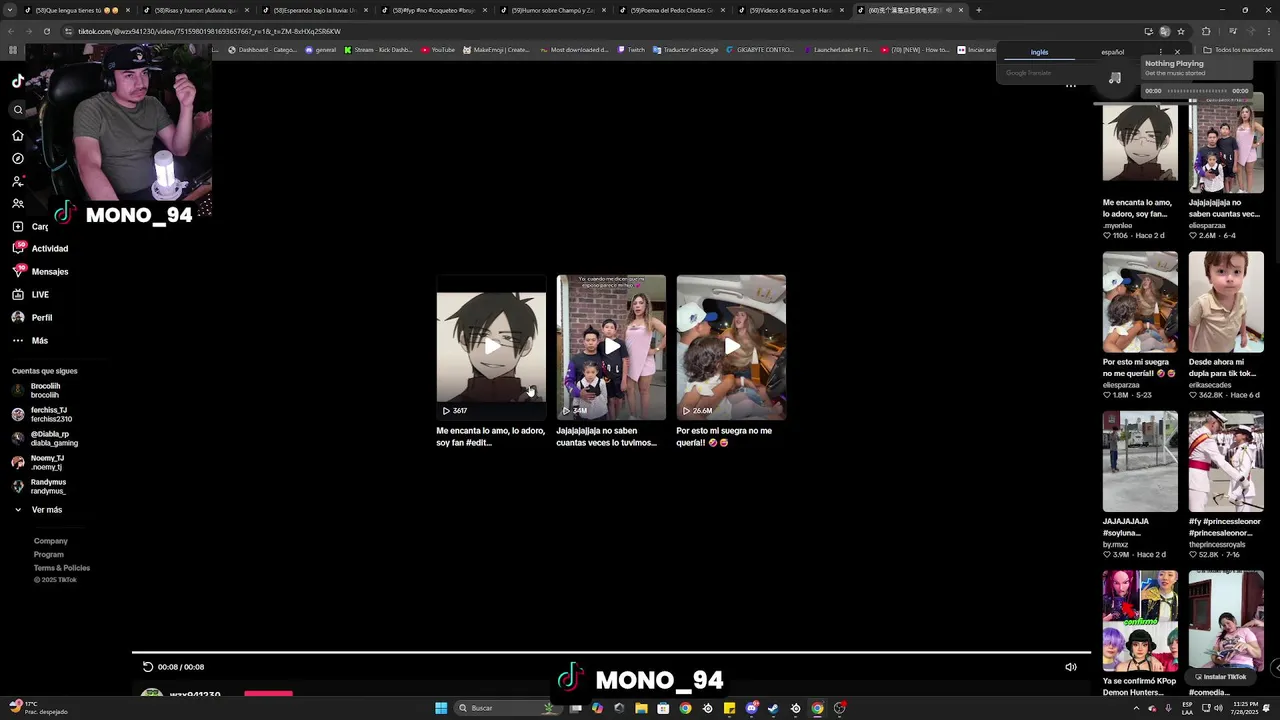This screenshot has height=720, width=1280.
Task: Play the 'Me encanta lo amo' suggested video
Action: tap(491, 347)
